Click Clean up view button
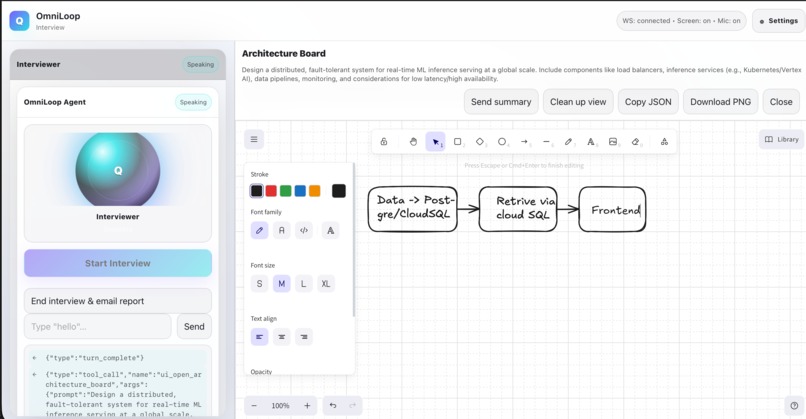Screen dimensions: 806x419 point(578,102)
